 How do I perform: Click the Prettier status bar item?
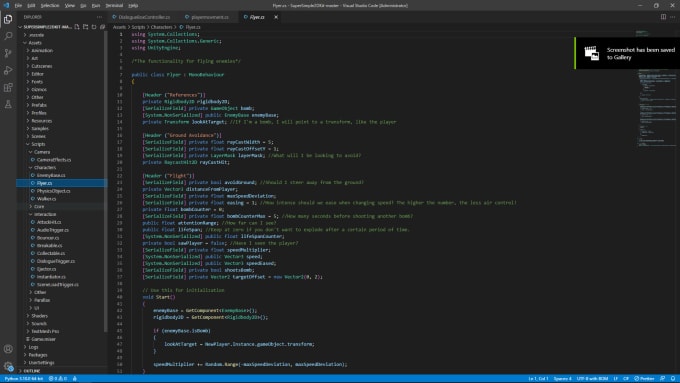(644, 379)
